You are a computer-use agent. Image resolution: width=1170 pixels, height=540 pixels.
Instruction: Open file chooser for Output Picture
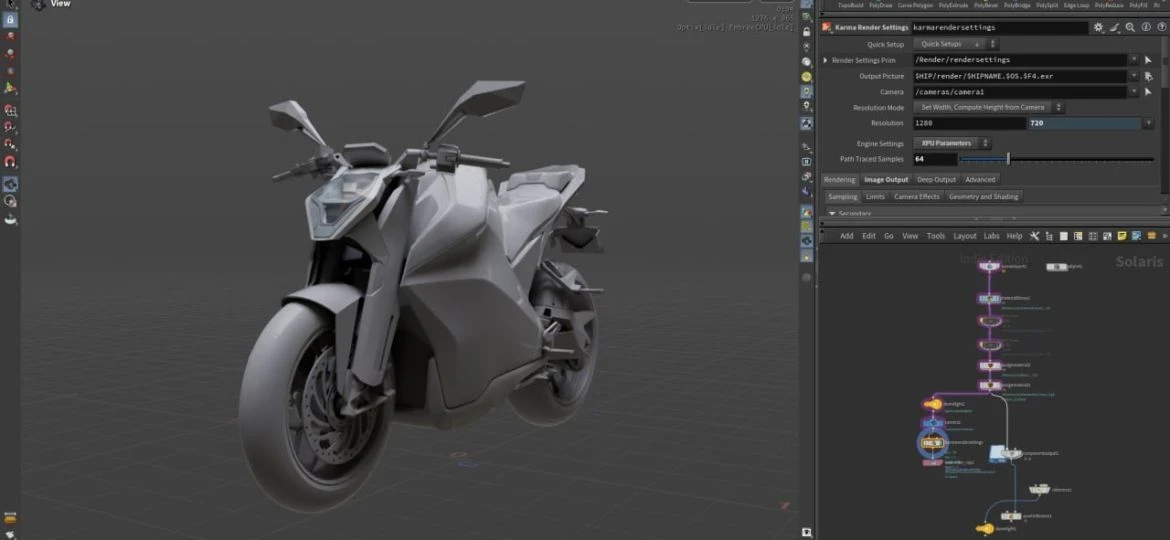tap(1148, 76)
